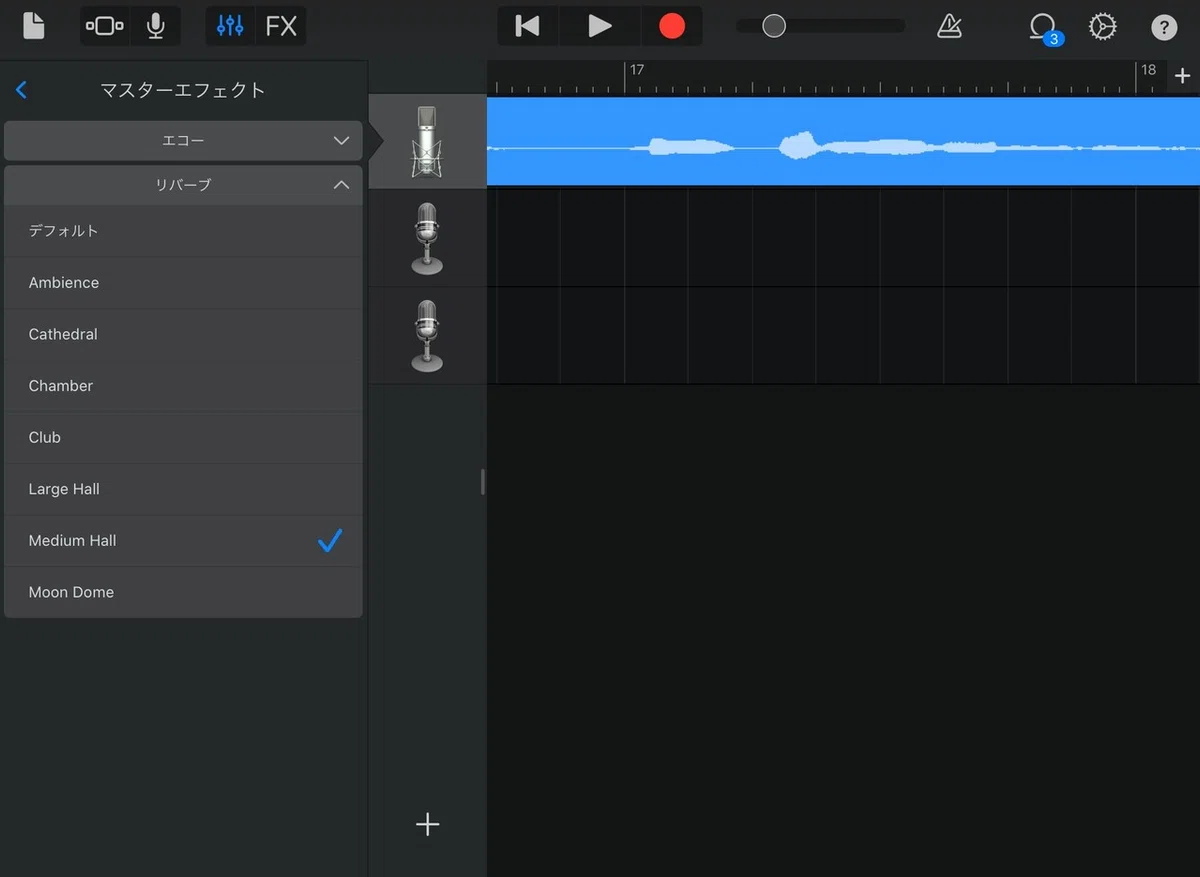Viewport: 1200px width, 877px height.
Task: Open the Loop Browser icon
Action: pyautogui.click(x=1043, y=27)
